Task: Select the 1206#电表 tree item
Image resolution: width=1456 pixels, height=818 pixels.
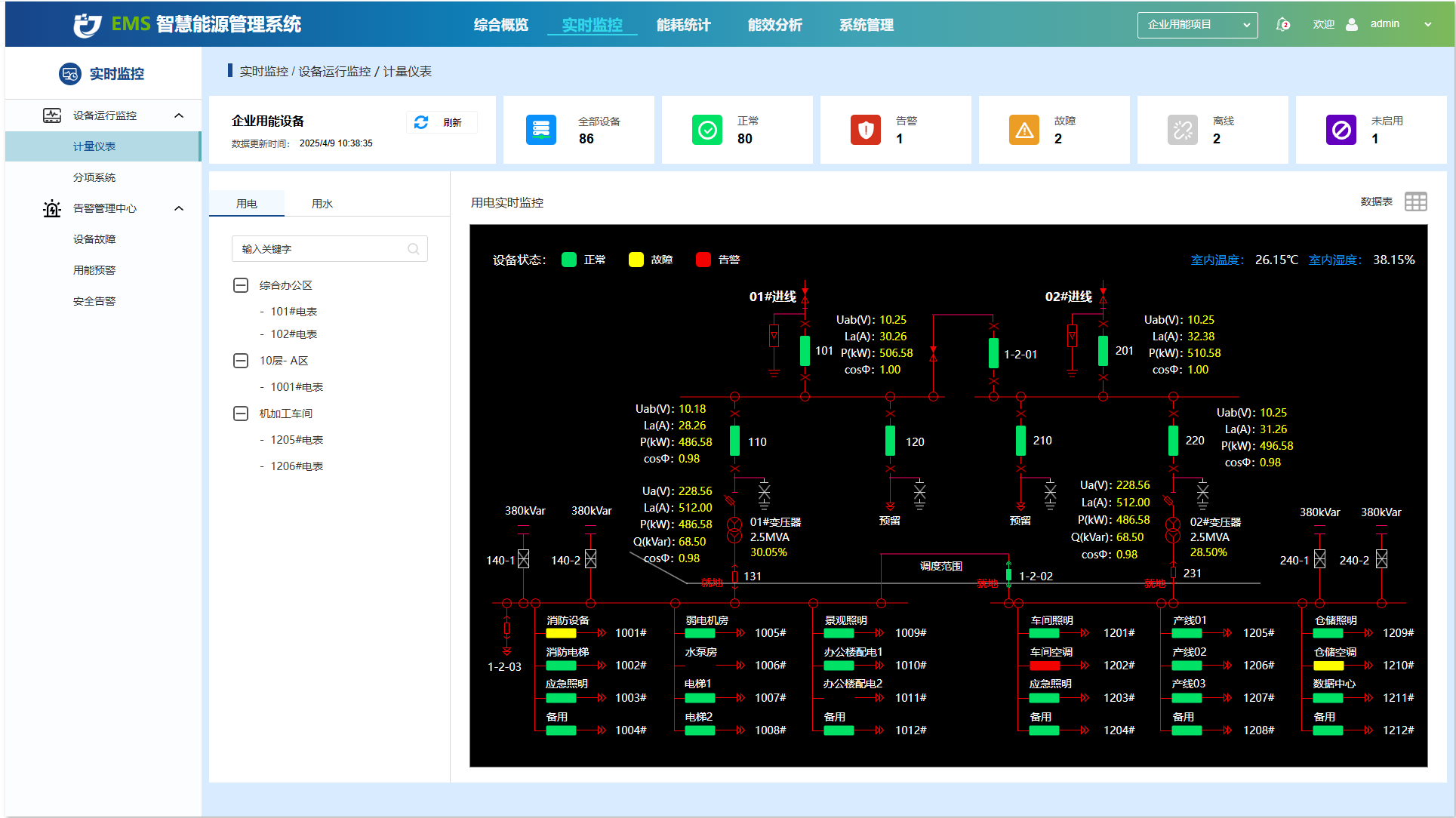Action: pyautogui.click(x=297, y=466)
